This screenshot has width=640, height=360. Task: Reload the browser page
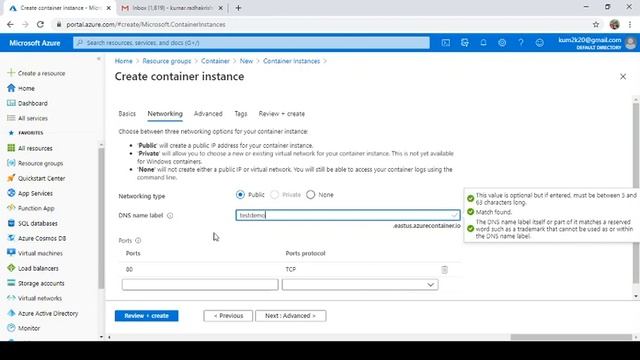40,24
